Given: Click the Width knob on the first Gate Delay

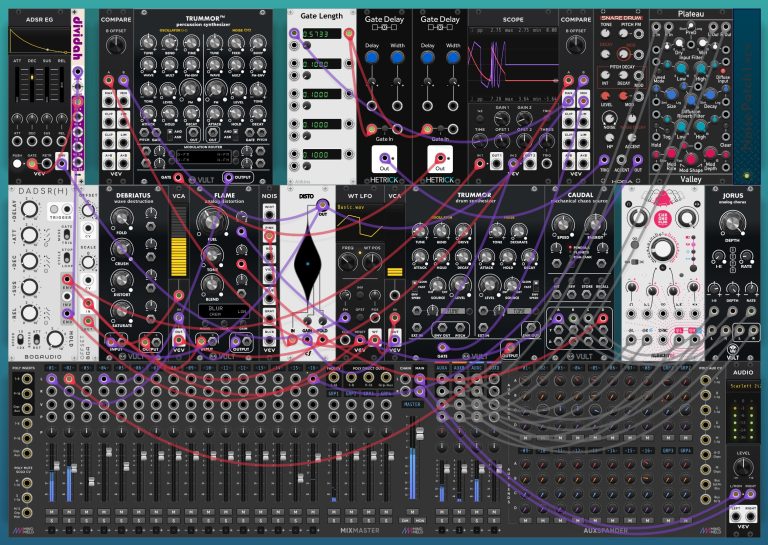Looking at the screenshot, I should tap(397, 58).
